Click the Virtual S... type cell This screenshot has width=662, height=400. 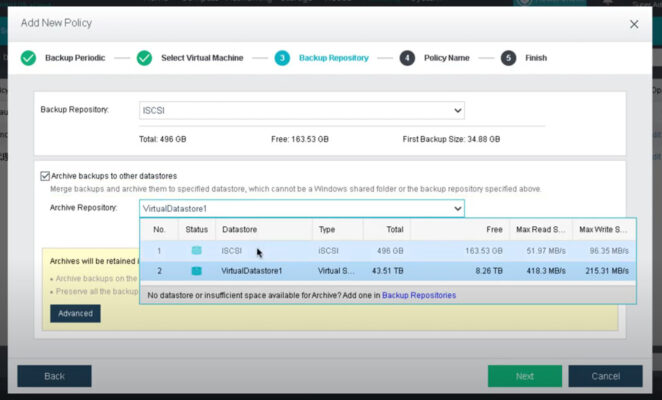(x=336, y=271)
